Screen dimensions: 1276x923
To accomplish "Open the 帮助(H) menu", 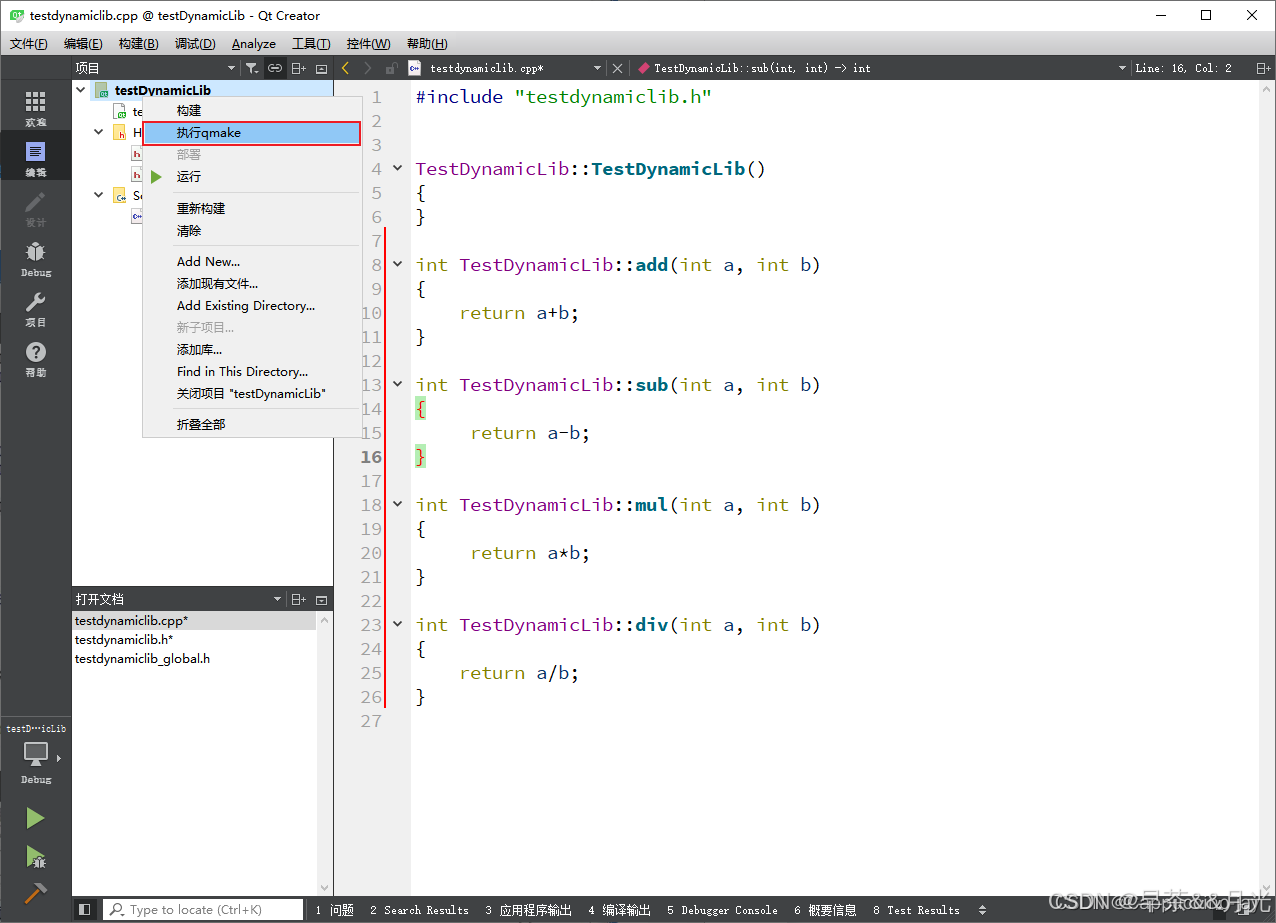I will [x=427, y=44].
